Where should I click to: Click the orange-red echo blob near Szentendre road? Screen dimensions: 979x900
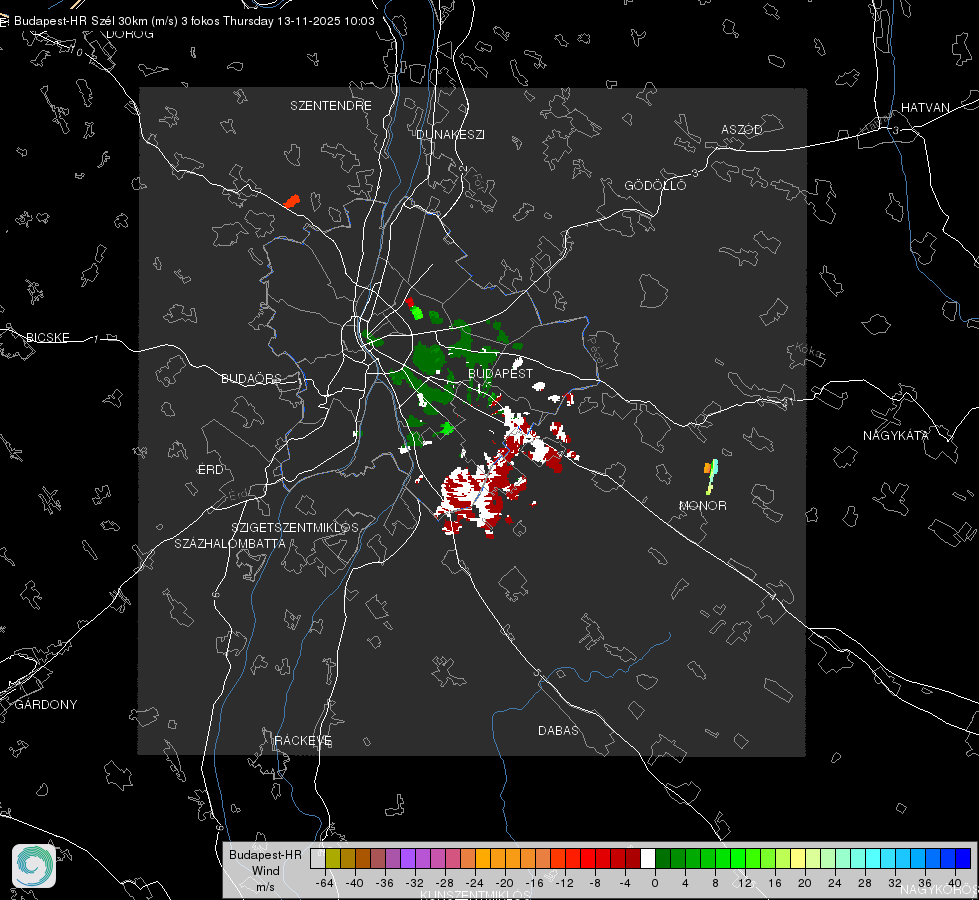pos(292,201)
